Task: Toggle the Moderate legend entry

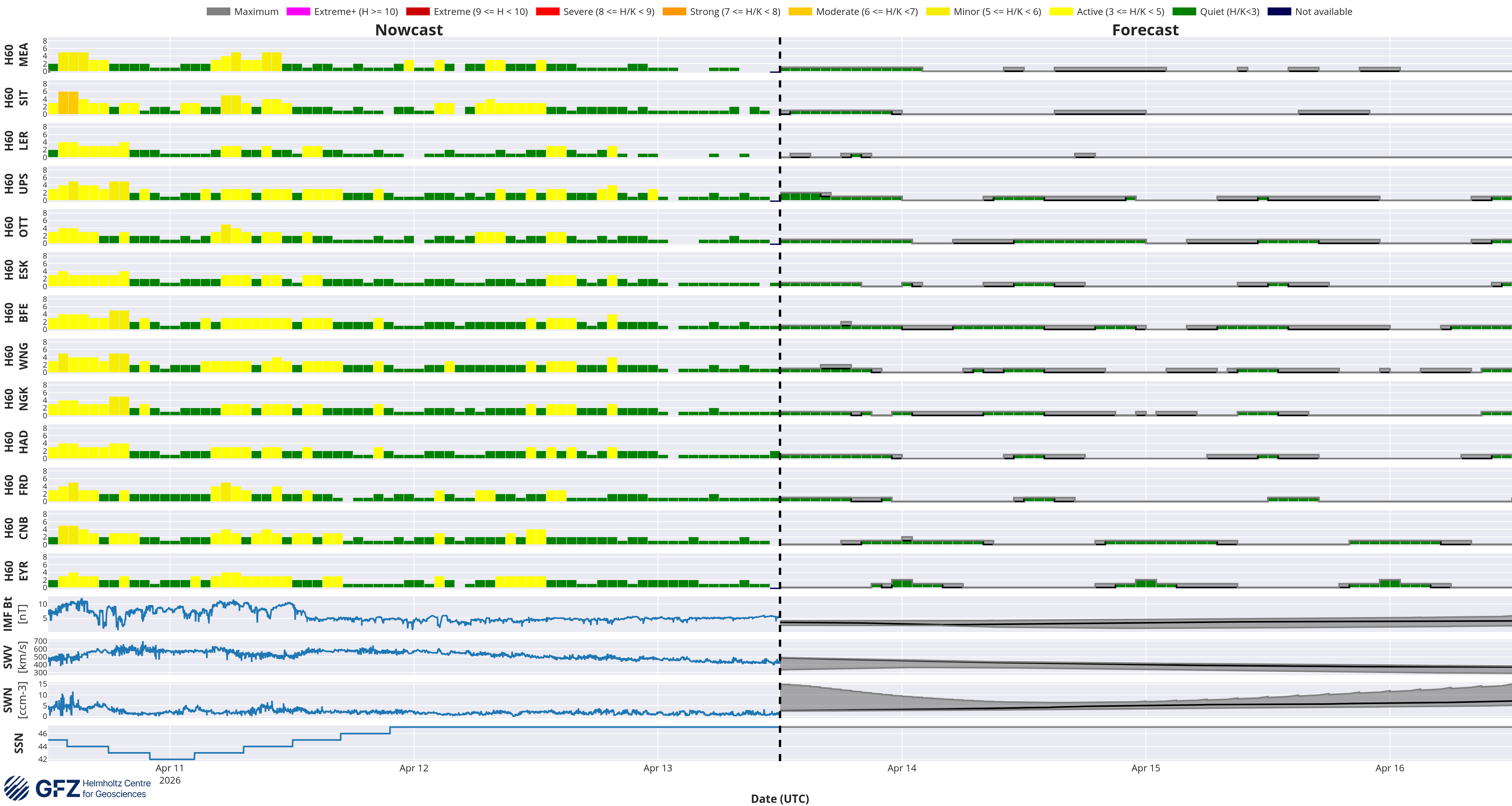Action: pyautogui.click(x=853, y=12)
